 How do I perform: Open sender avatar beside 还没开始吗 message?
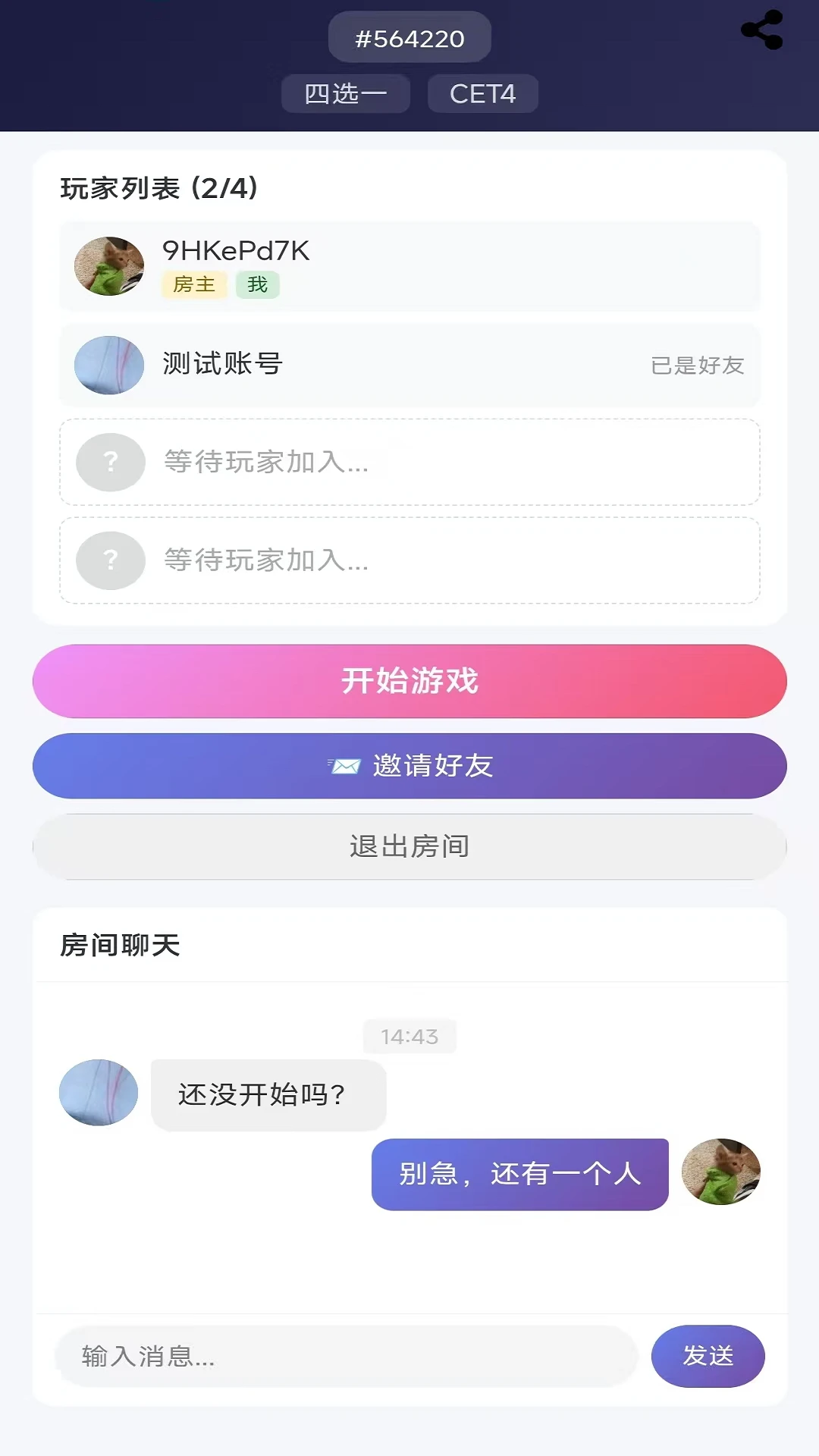(x=99, y=1093)
